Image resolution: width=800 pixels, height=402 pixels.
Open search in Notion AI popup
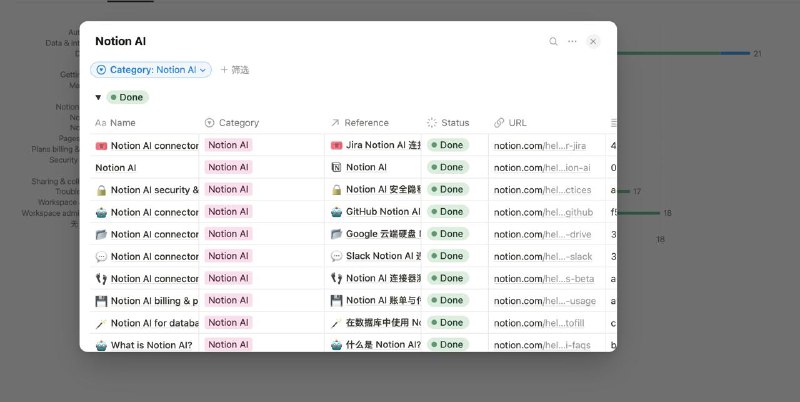pyautogui.click(x=553, y=41)
